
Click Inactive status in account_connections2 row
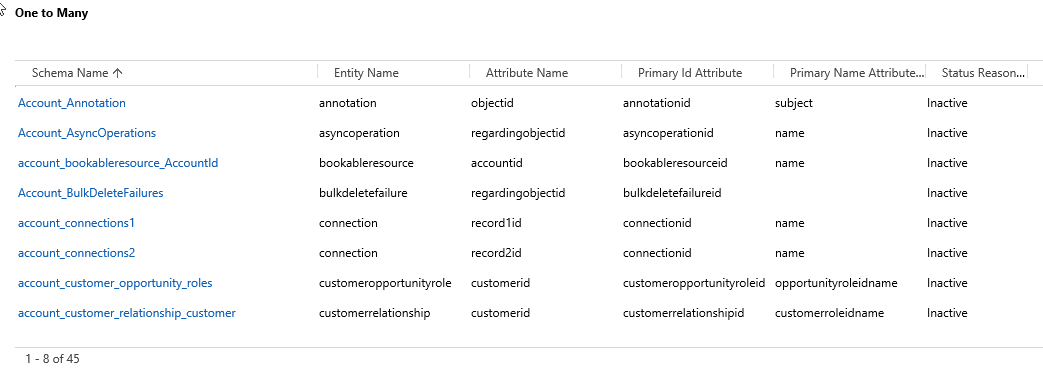pos(947,253)
